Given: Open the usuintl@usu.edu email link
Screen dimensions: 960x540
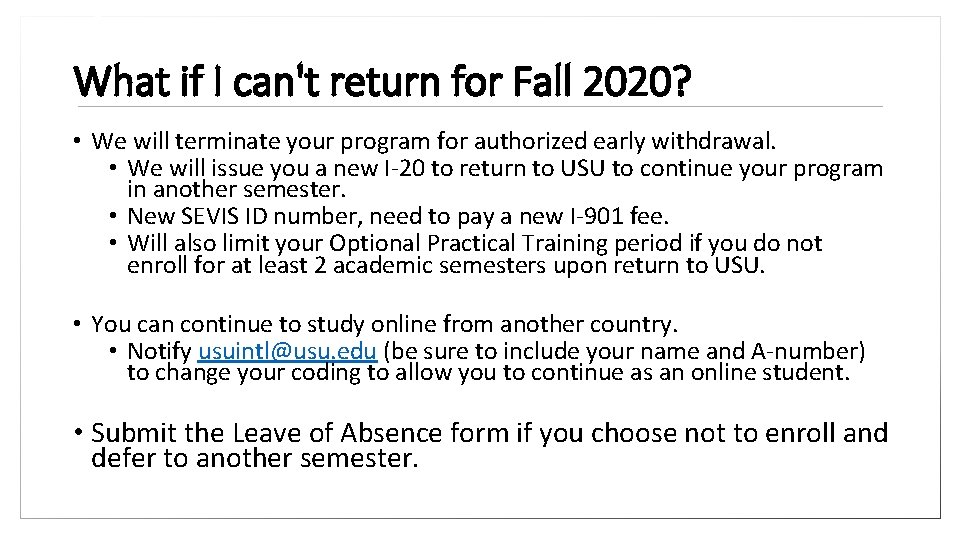Looking at the screenshot, I should pyautogui.click(x=287, y=351).
